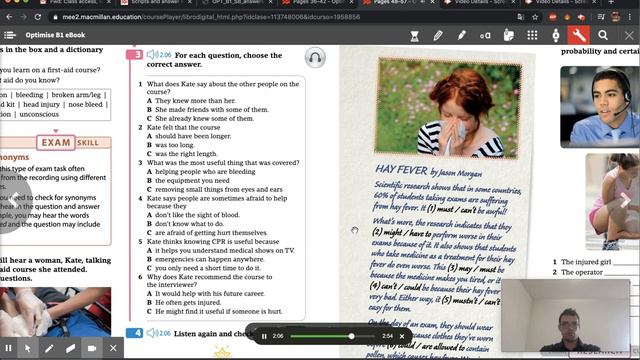This screenshot has width=640, height=360.
Task: Seek using the audio progress slider knob
Action: coord(351,336)
